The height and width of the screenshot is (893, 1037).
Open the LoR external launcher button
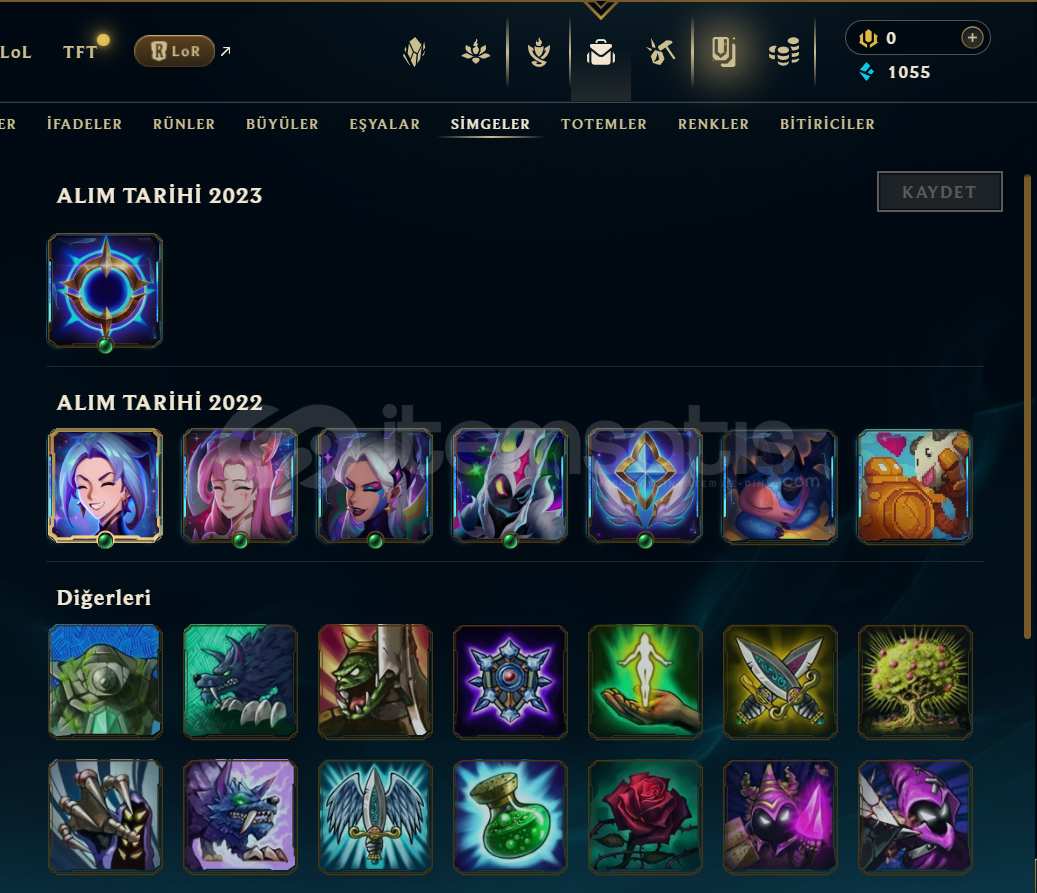[x=175, y=51]
